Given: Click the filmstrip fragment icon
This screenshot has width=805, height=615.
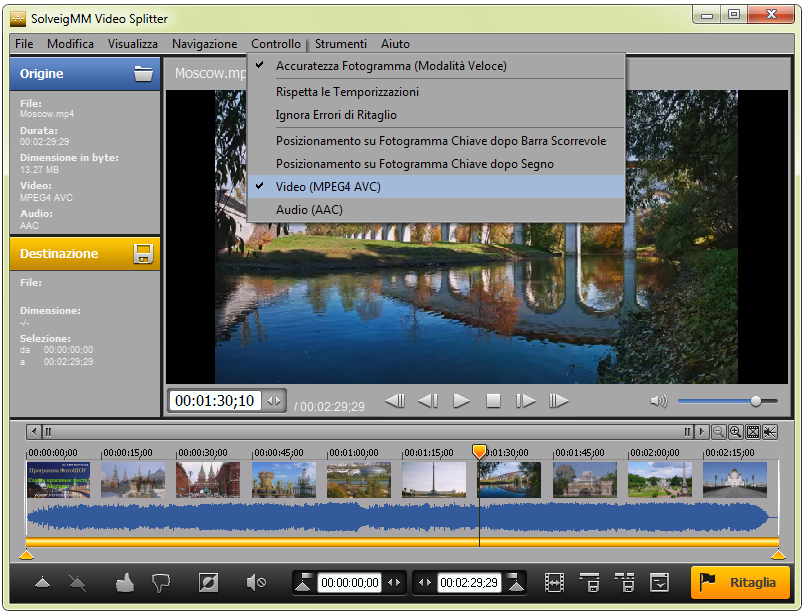Looking at the screenshot, I should [x=554, y=583].
